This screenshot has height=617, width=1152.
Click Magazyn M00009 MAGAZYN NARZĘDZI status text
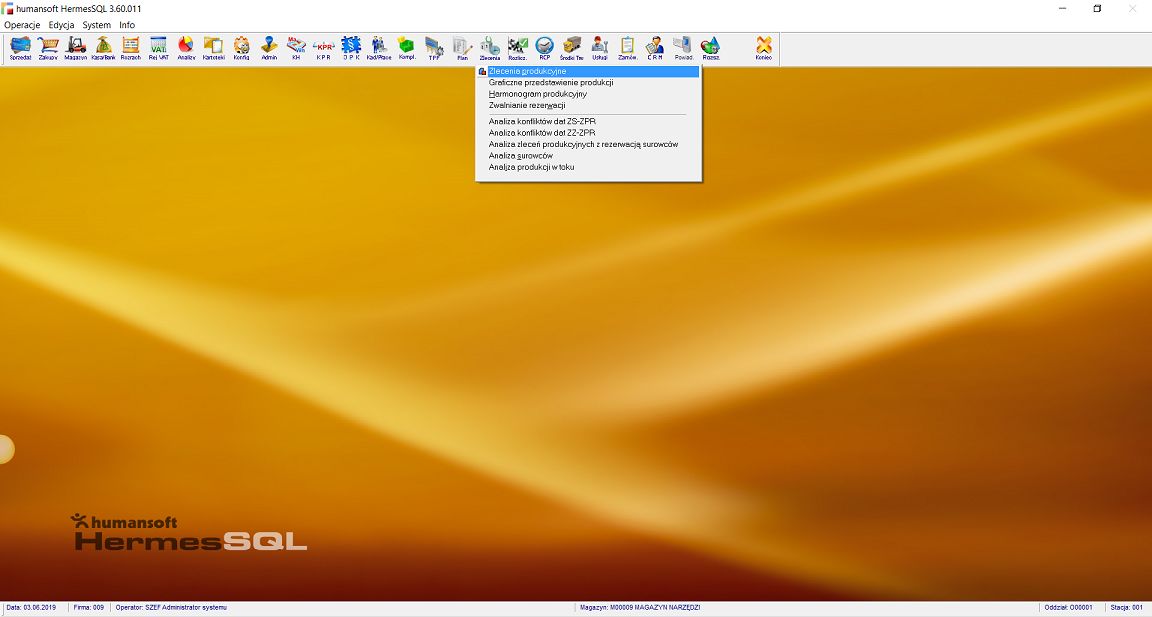point(640,607)
